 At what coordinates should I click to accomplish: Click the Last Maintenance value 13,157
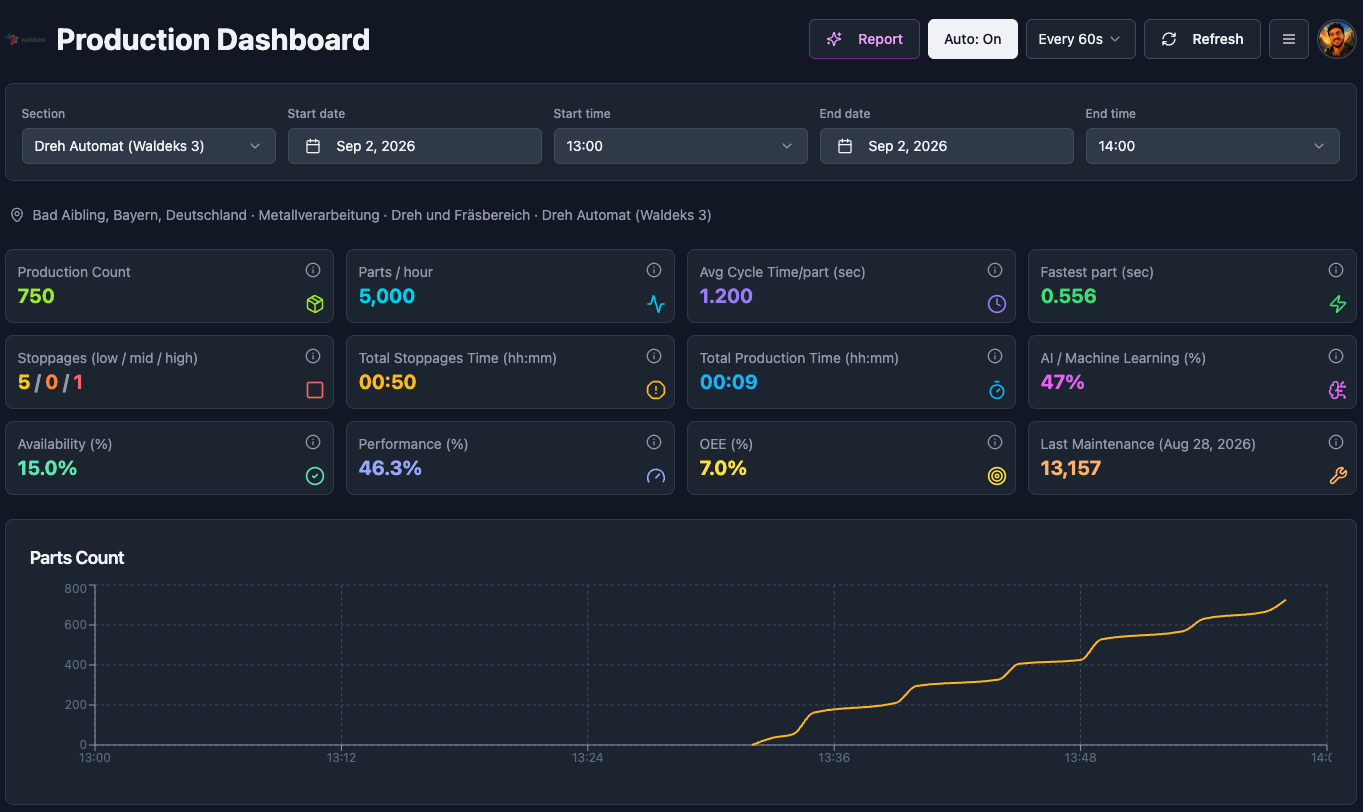point(1071,468)
